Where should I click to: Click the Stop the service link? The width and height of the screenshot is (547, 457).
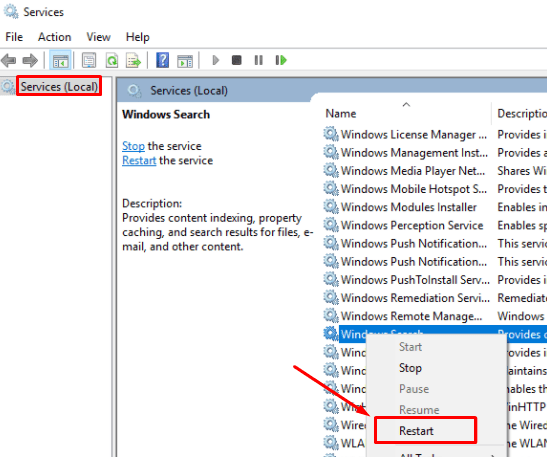133,146
